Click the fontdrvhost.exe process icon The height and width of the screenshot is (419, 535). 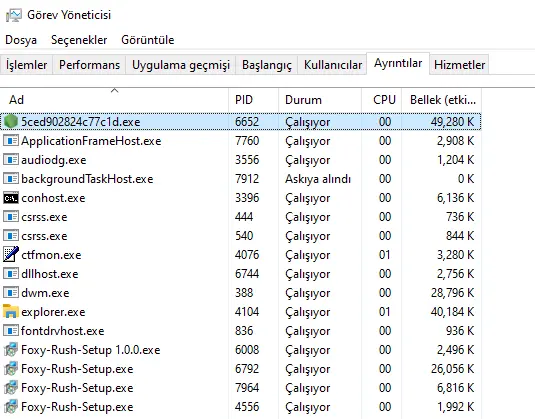(x=11, y=331)
